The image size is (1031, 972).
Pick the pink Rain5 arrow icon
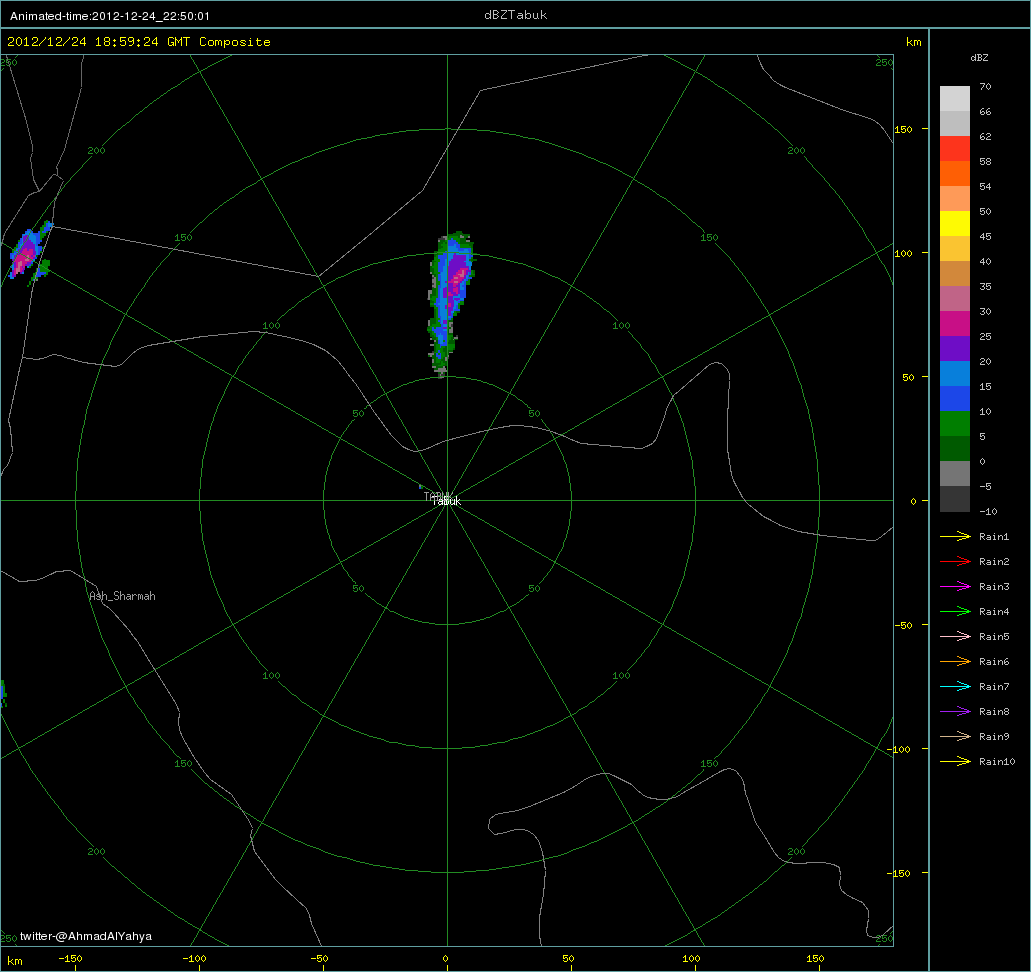click(x=955, y=637)
